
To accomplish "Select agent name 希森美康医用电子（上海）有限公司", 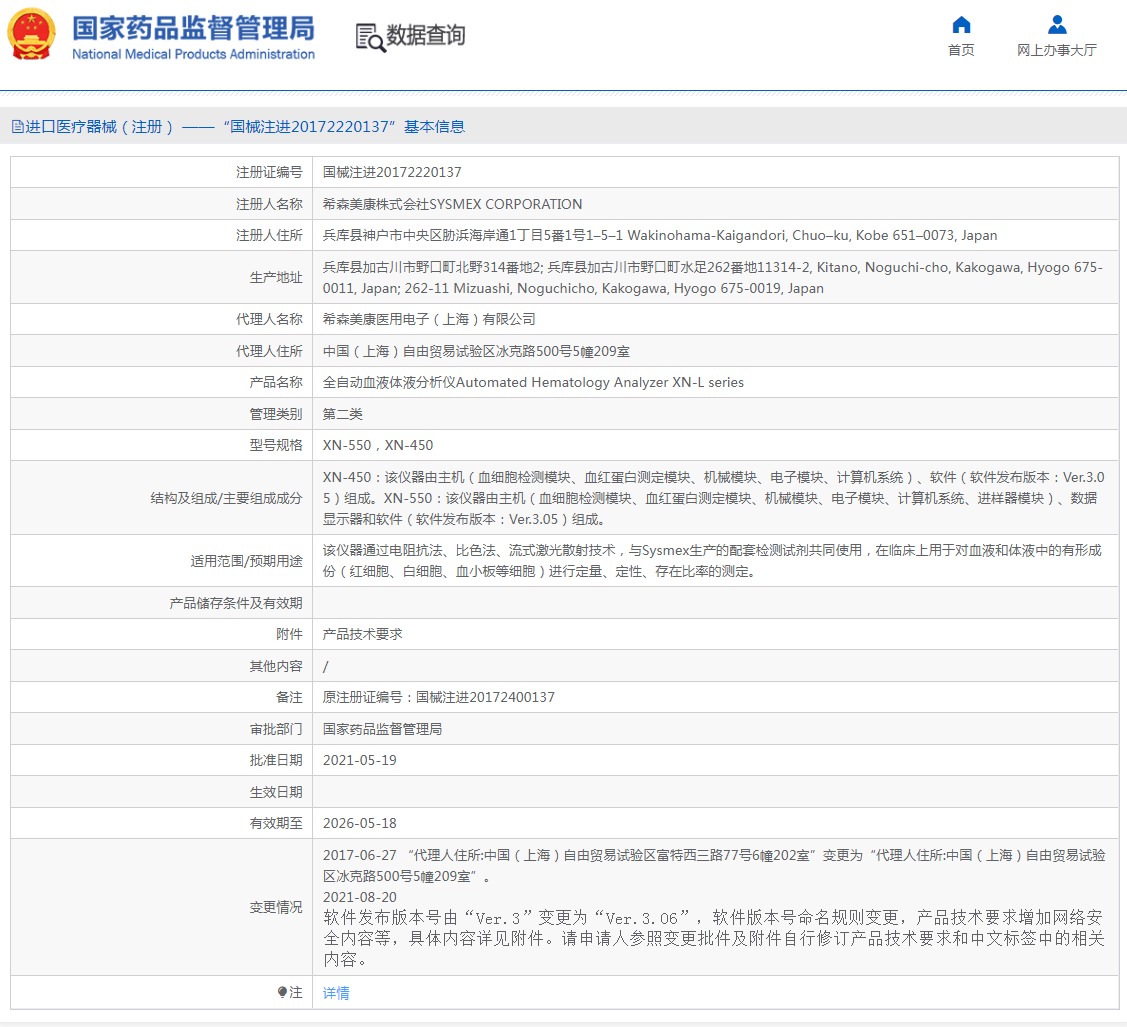I will point(428,319).
